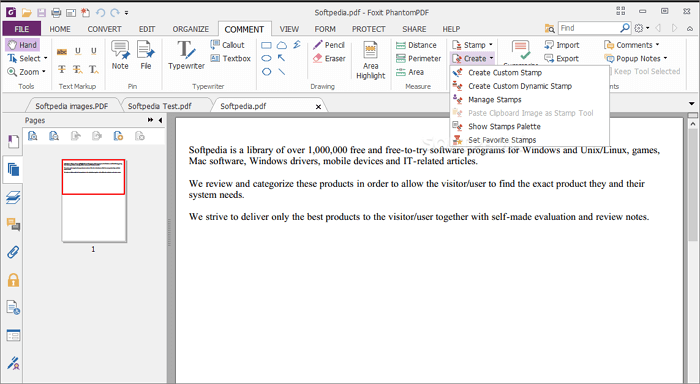Click the Import comments button
The width and height of the screenshot is (700, 384).
coord(562,45)
